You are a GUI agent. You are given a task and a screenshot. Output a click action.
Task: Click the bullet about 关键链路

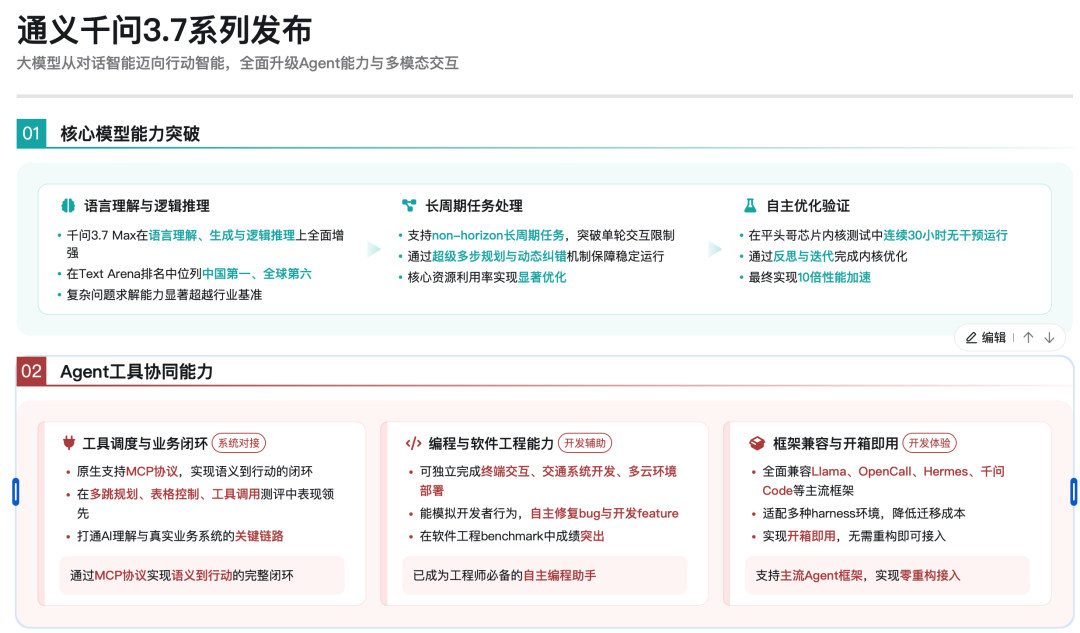[180, 536]
